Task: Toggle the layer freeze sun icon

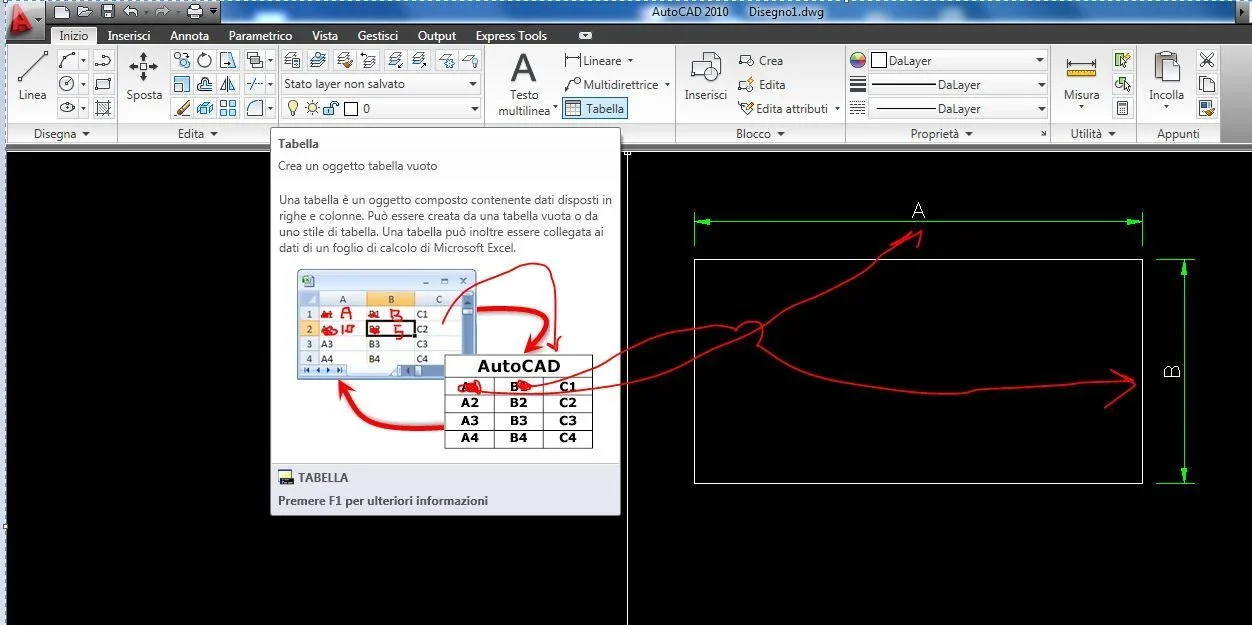Action: (x=312, y=108)
